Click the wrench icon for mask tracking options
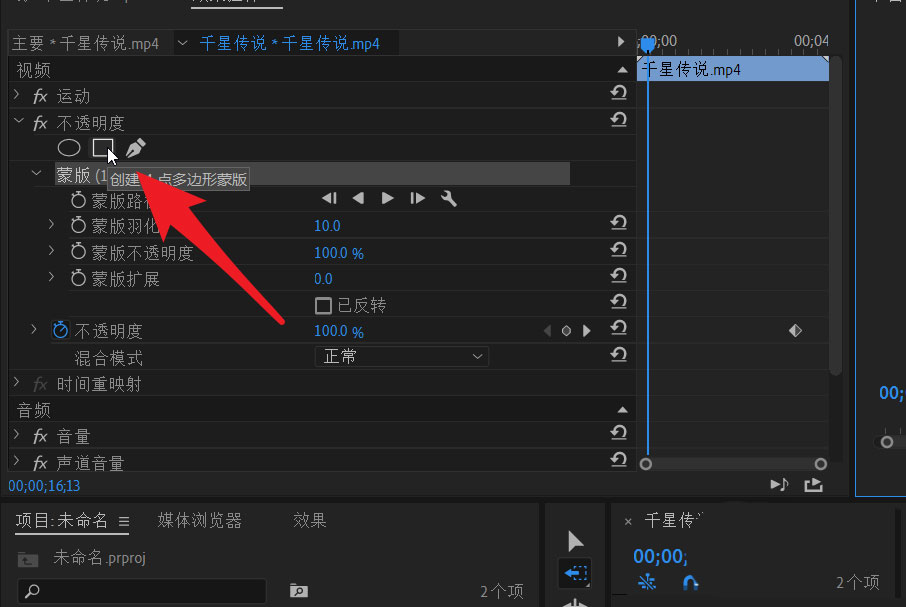The width and height of the screenshot is (906, 607). [x=448, y=198]
